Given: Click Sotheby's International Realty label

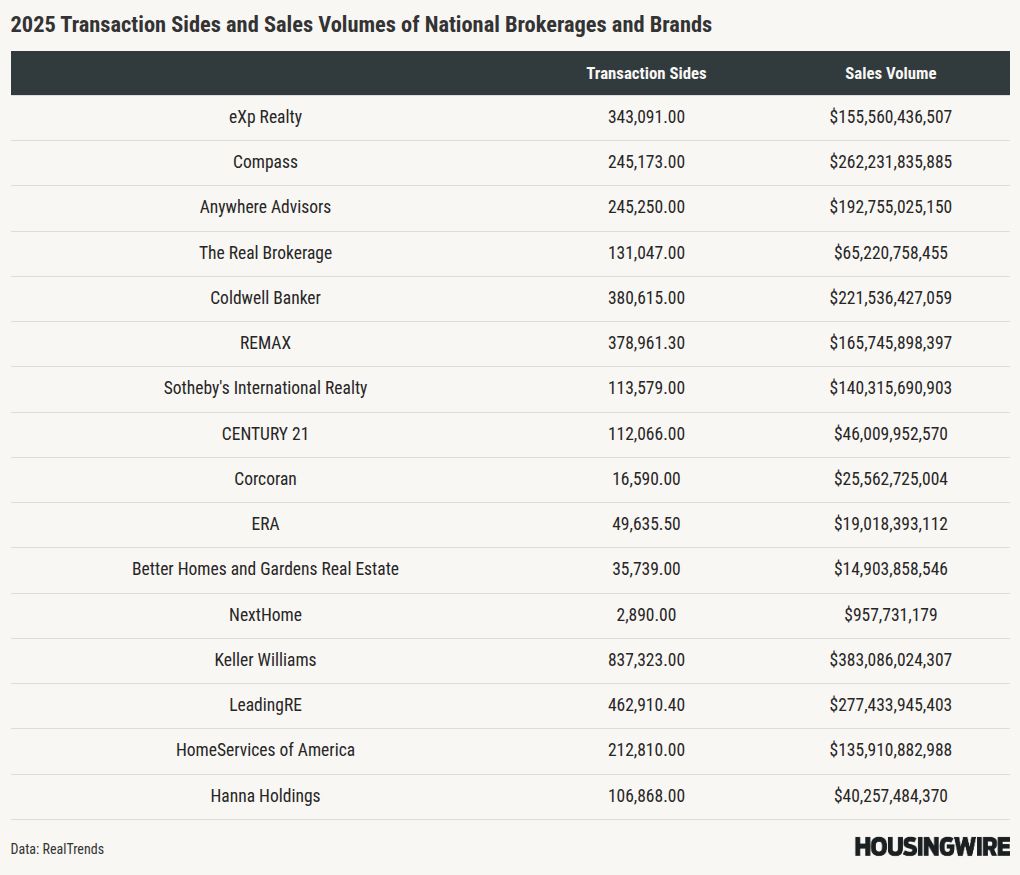Looking at the screenshot, I should (x=265, y=388).
